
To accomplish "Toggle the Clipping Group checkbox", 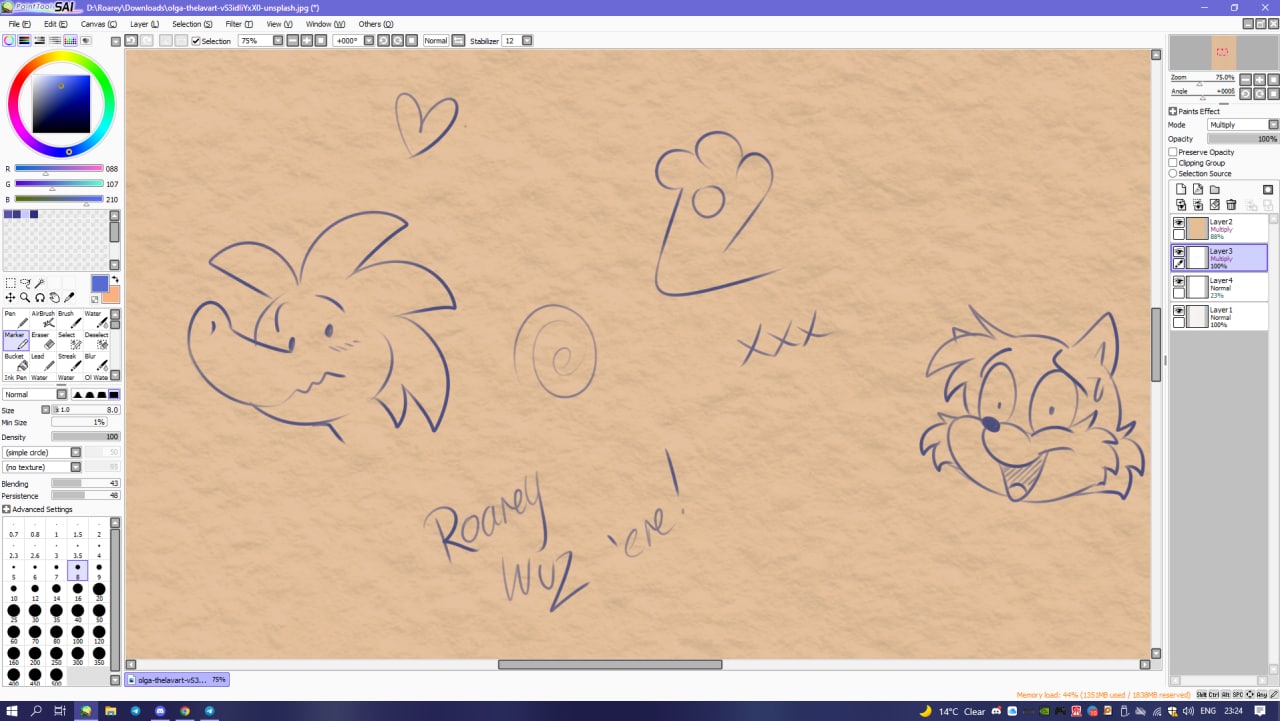I will (1173, 163).
